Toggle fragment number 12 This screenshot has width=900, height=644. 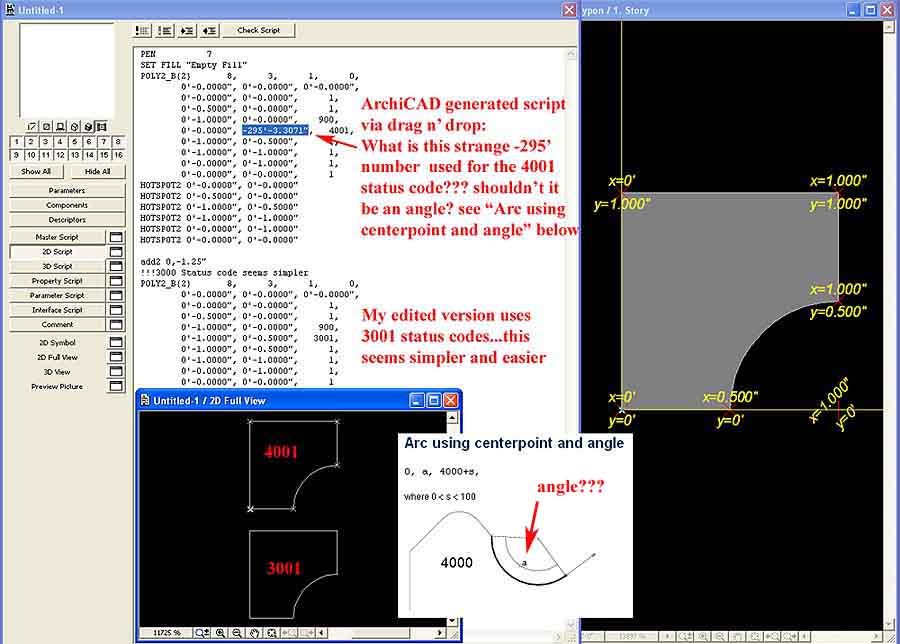coord(60,155)
